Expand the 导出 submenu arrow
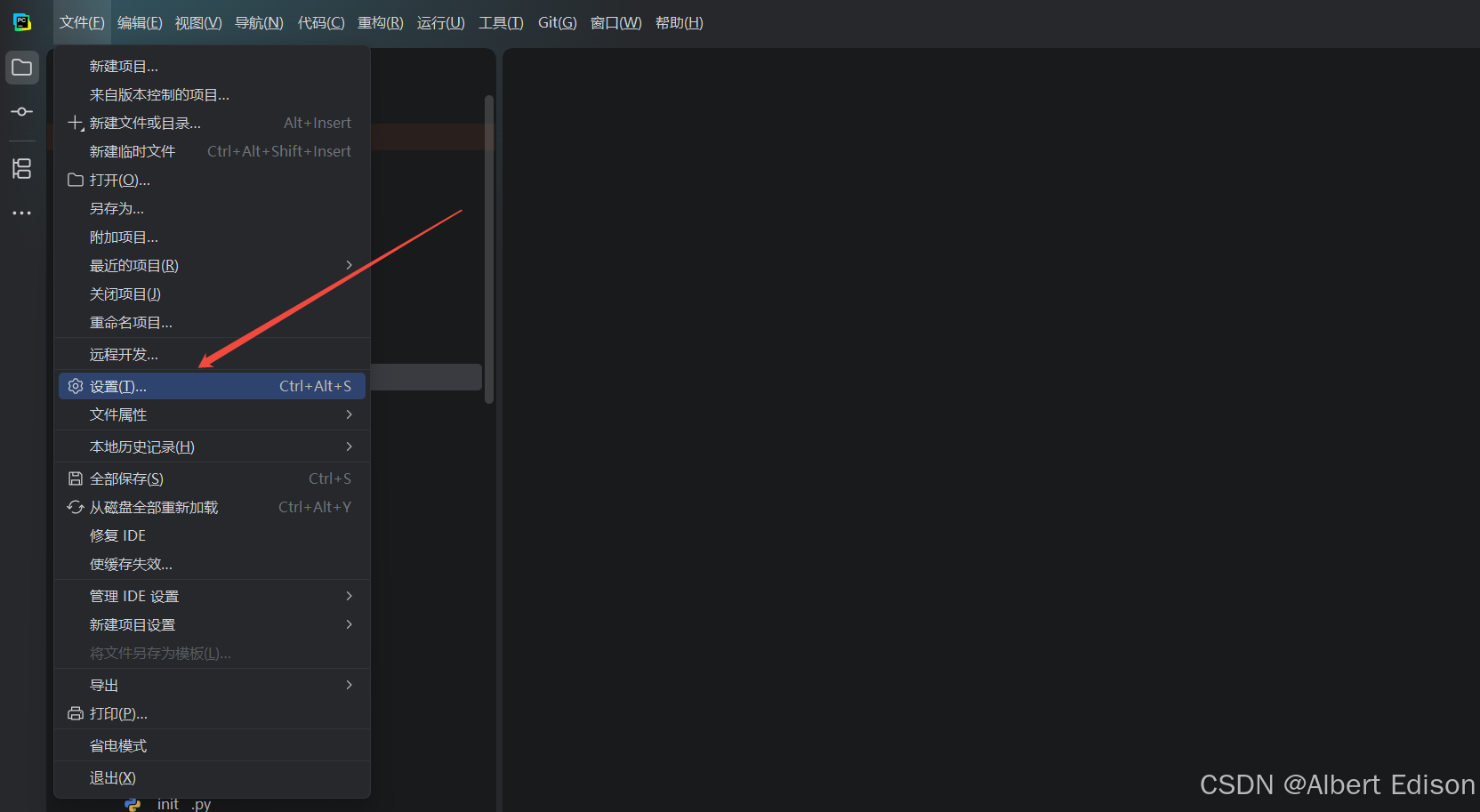The width and height of the screenshot is (1480, 812). pos(349,685)
